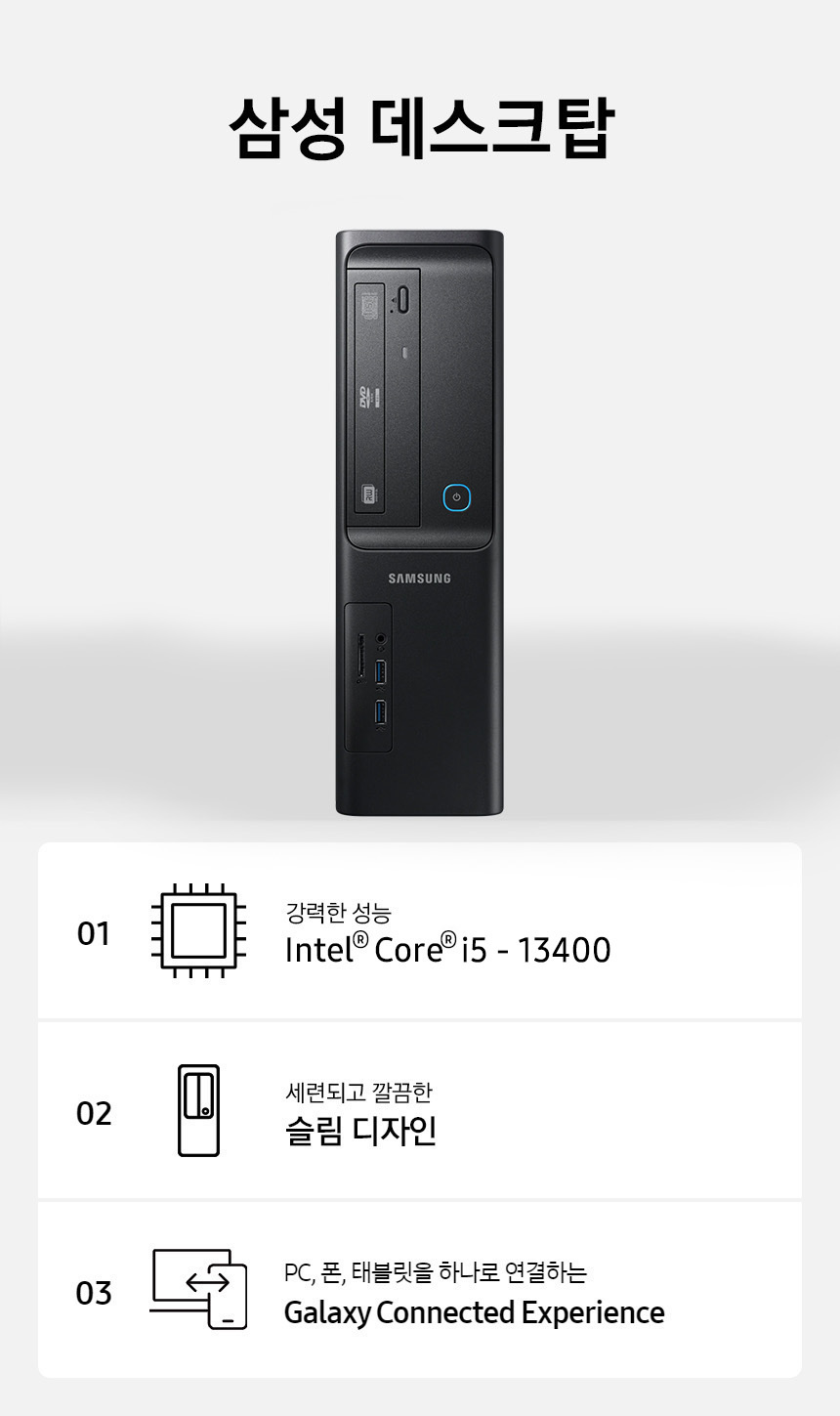The height and width of the screenshot is (1416, 840).
Task: Click the number 03 label
Action: pyautogui.click(x=94, y=1293)
